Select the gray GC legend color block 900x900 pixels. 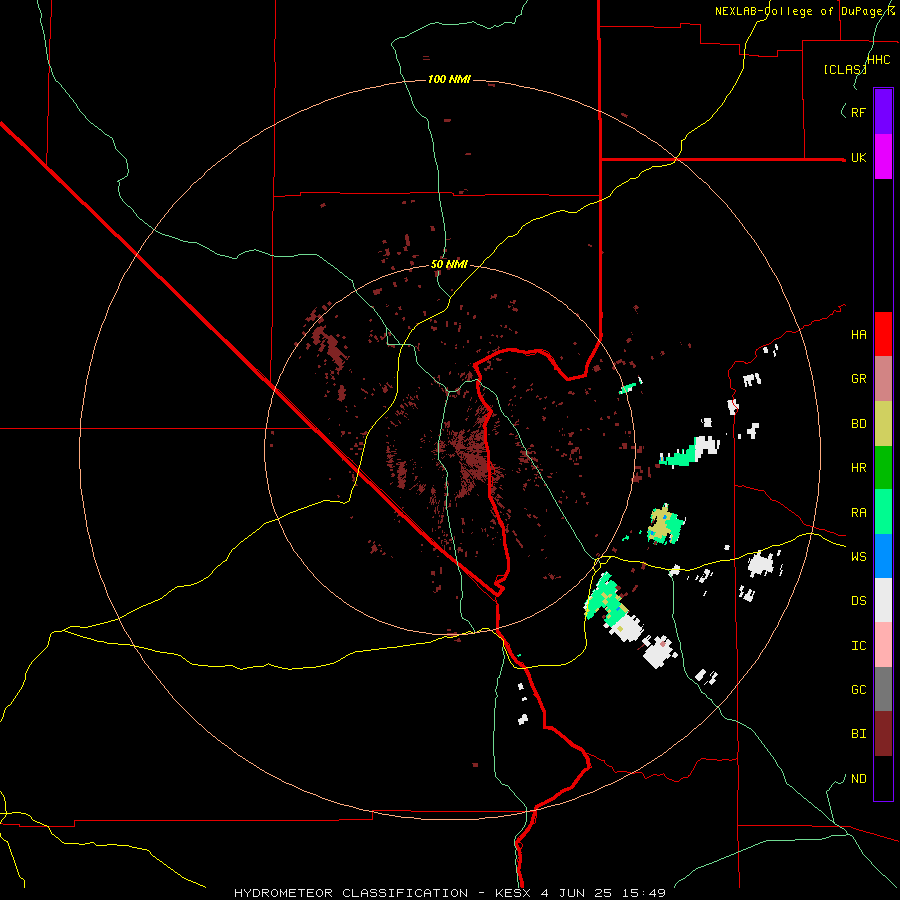pyautogui.click(x=883, y=689)
